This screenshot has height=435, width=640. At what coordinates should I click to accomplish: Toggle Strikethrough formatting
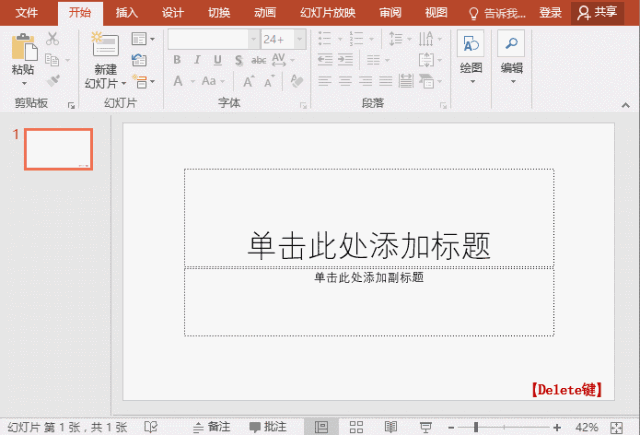(258, 60)
